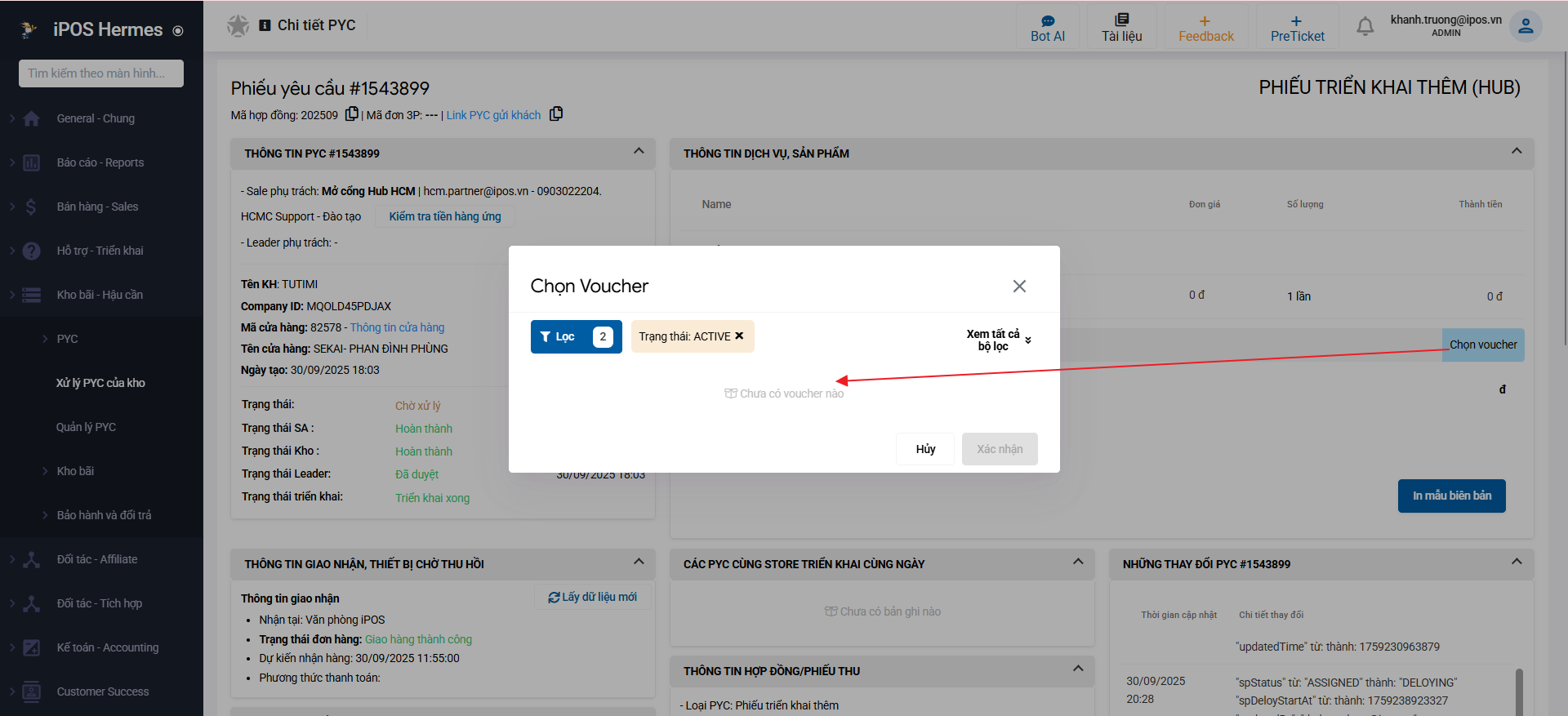The image size is (1568, 716).
Task: Click the Hỗ trợ - Triển khai help icon
Action: [x=32, y=251]
